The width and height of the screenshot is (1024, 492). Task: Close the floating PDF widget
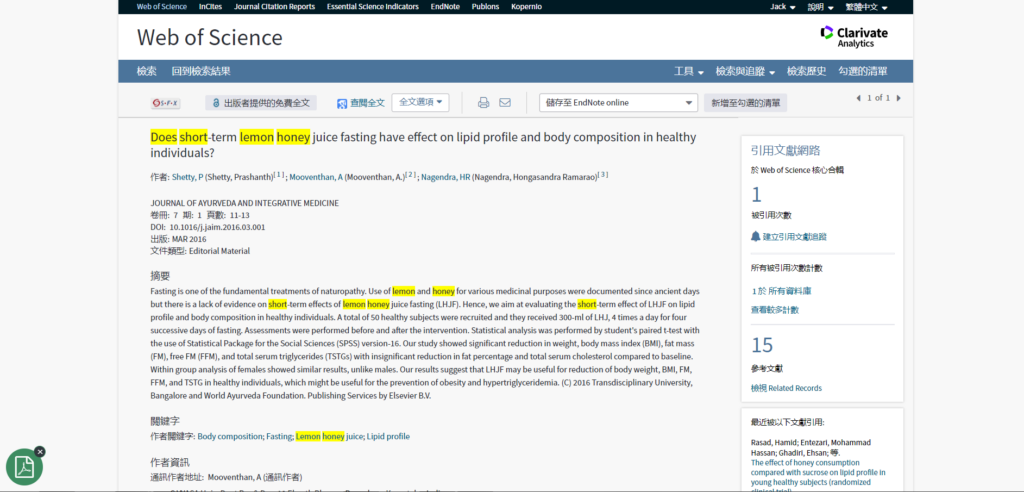point(40,451)
